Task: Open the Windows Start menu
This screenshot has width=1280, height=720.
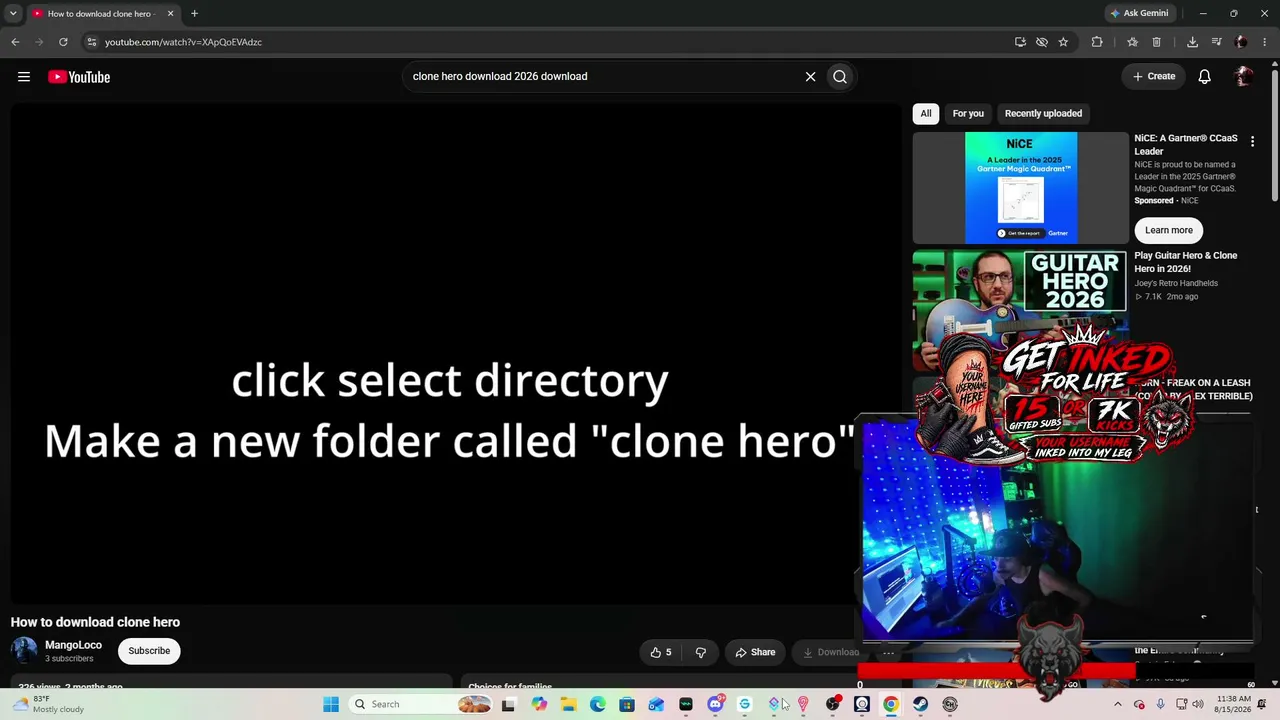Action: click(331, 704)
